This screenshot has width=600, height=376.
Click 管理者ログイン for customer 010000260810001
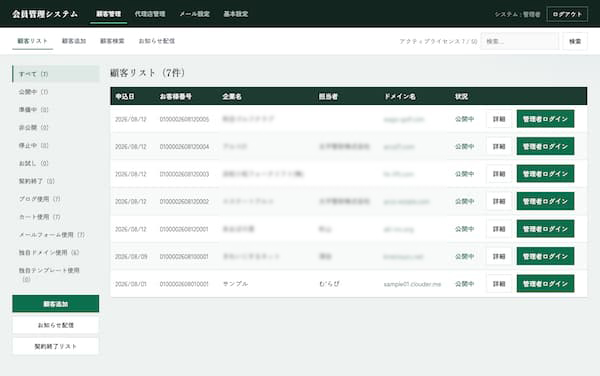pyautogui.click(x=545, y=256)
